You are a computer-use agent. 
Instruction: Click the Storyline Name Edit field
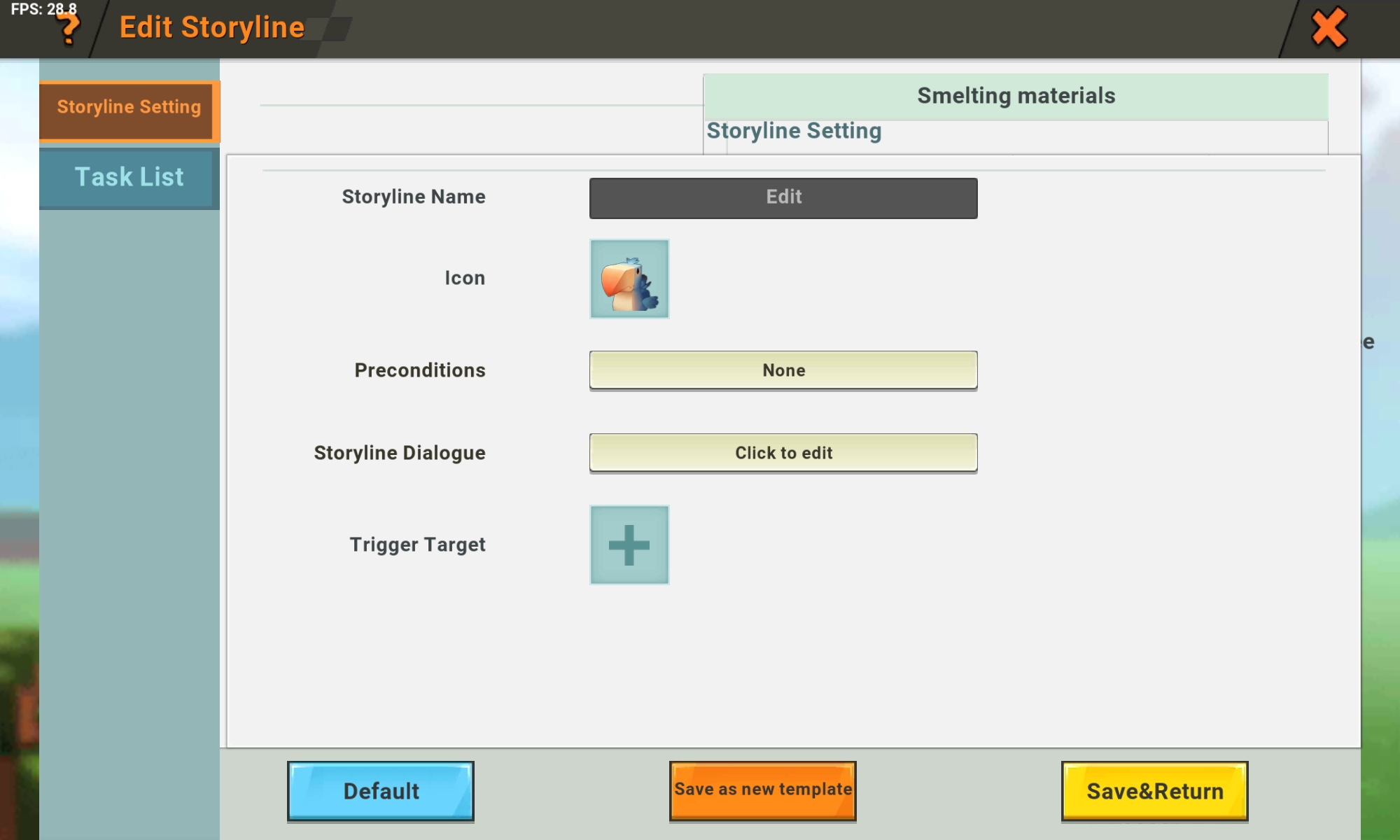click(783, 197)
